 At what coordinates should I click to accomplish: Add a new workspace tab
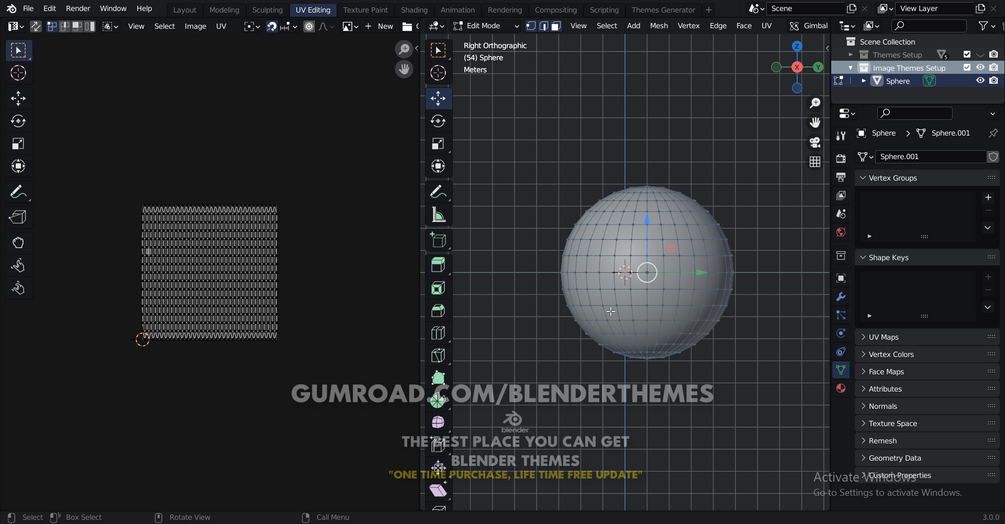coord(708,10)
